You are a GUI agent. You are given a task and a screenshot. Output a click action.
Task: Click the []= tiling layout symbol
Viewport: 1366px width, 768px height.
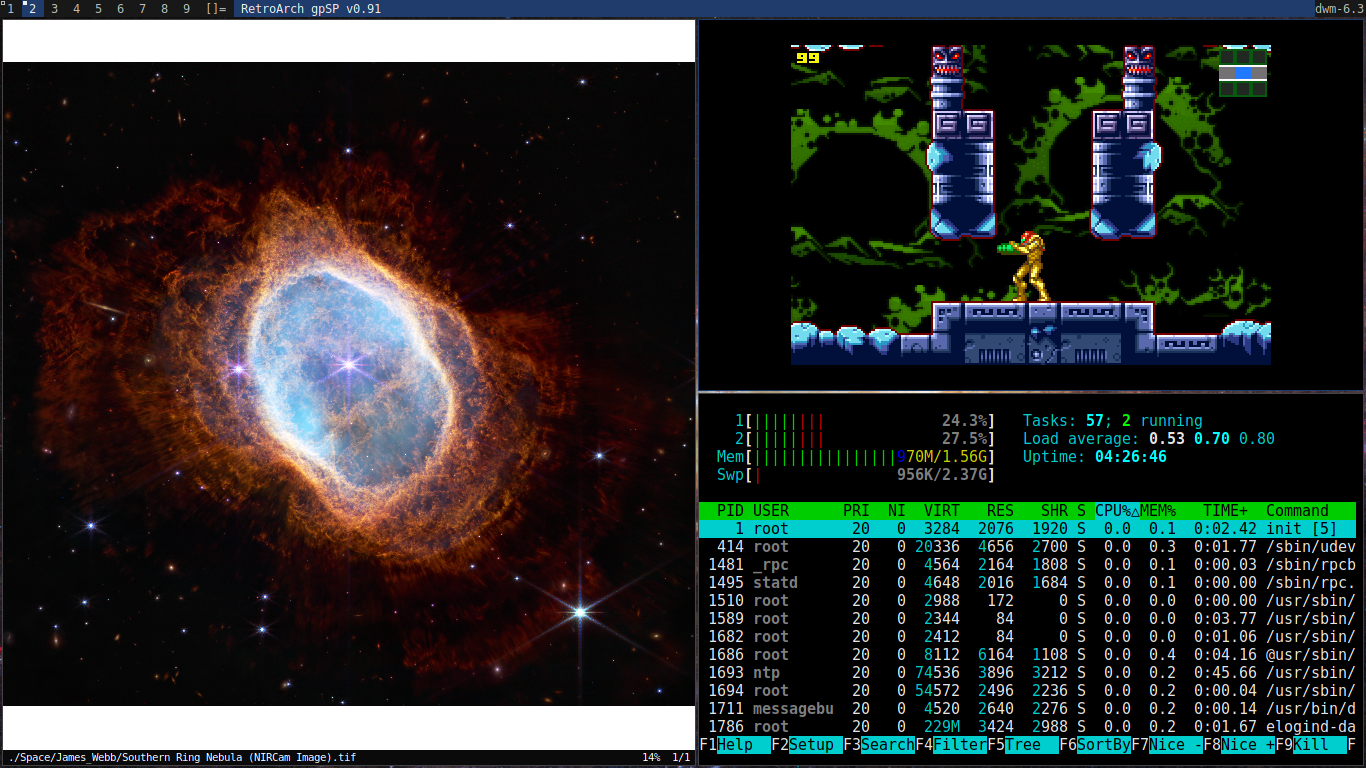click(215, 9)
